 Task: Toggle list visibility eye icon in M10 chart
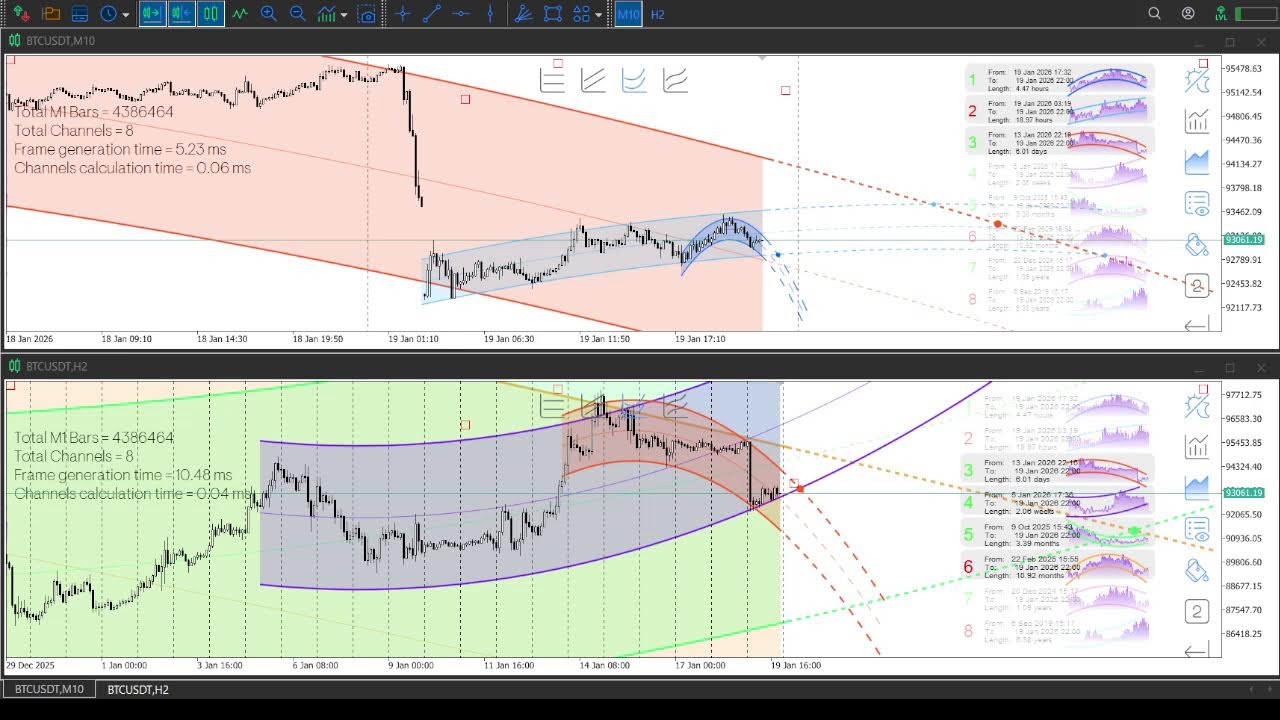click(x=1197, y=204)
